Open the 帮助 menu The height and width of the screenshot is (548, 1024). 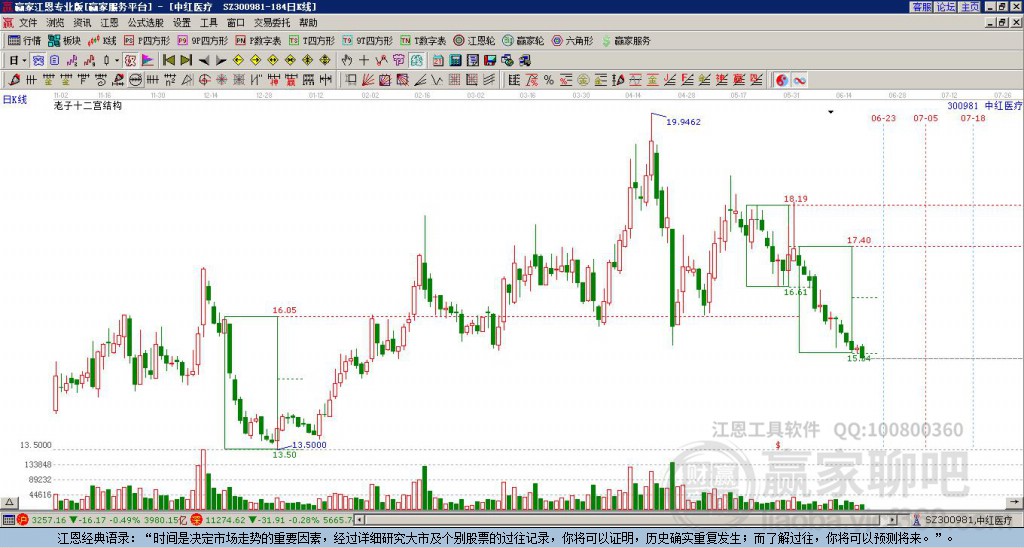coord(308,23)
